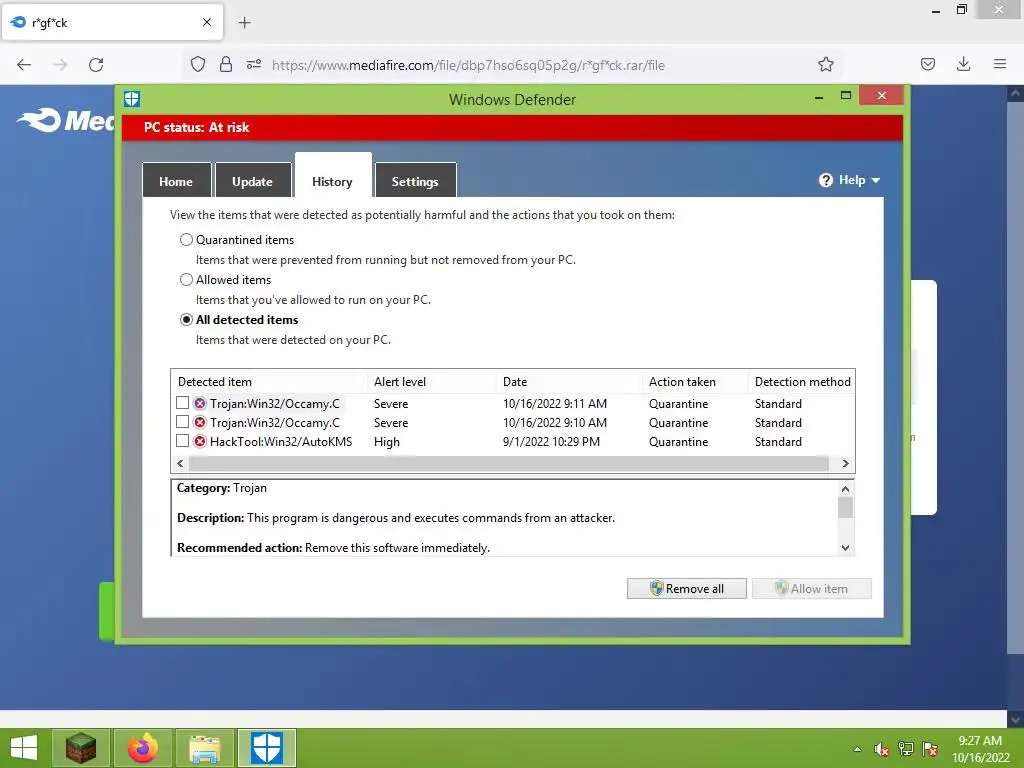Open Firefox downloads panel
The width and height of the screenshot is (1024, 768).
point(963,65)
